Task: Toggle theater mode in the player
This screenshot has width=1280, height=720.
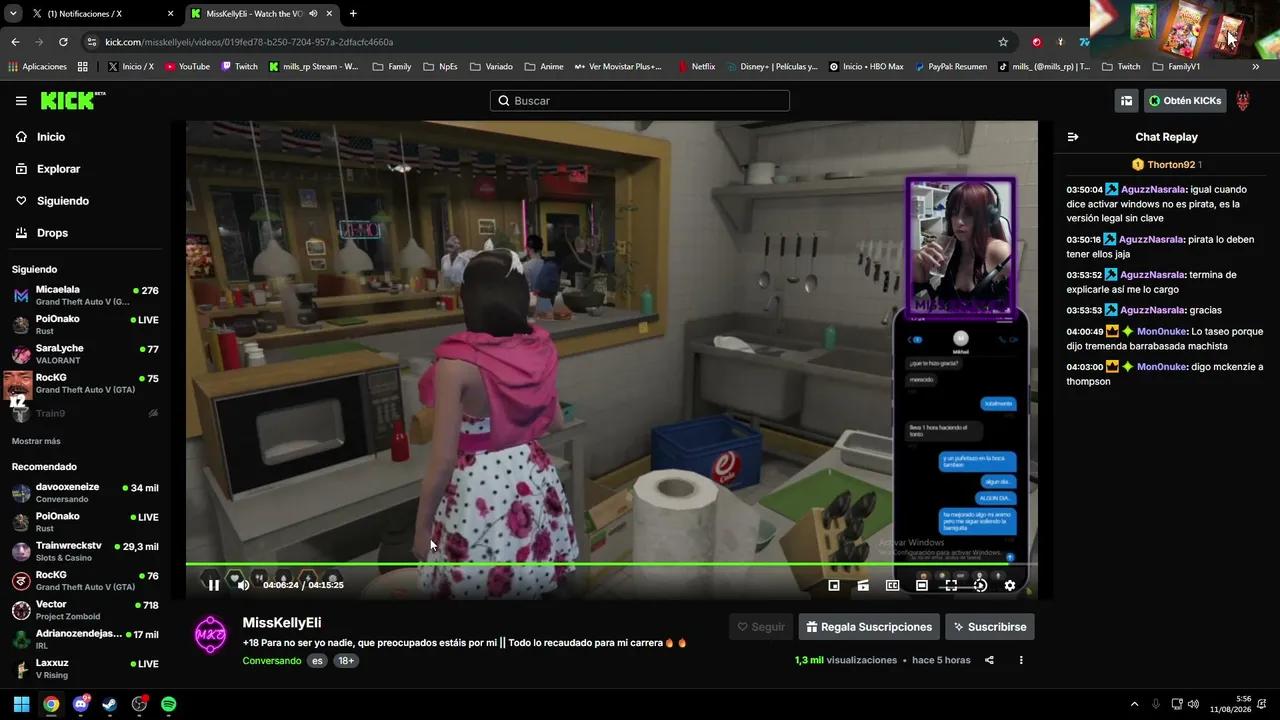Action: [922, 585]
